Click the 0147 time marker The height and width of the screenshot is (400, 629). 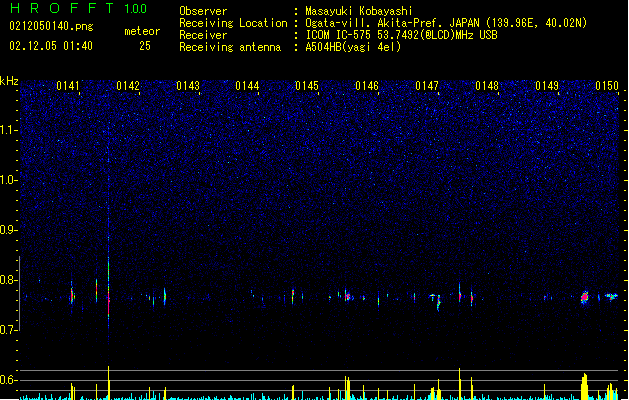pos(427,86)
